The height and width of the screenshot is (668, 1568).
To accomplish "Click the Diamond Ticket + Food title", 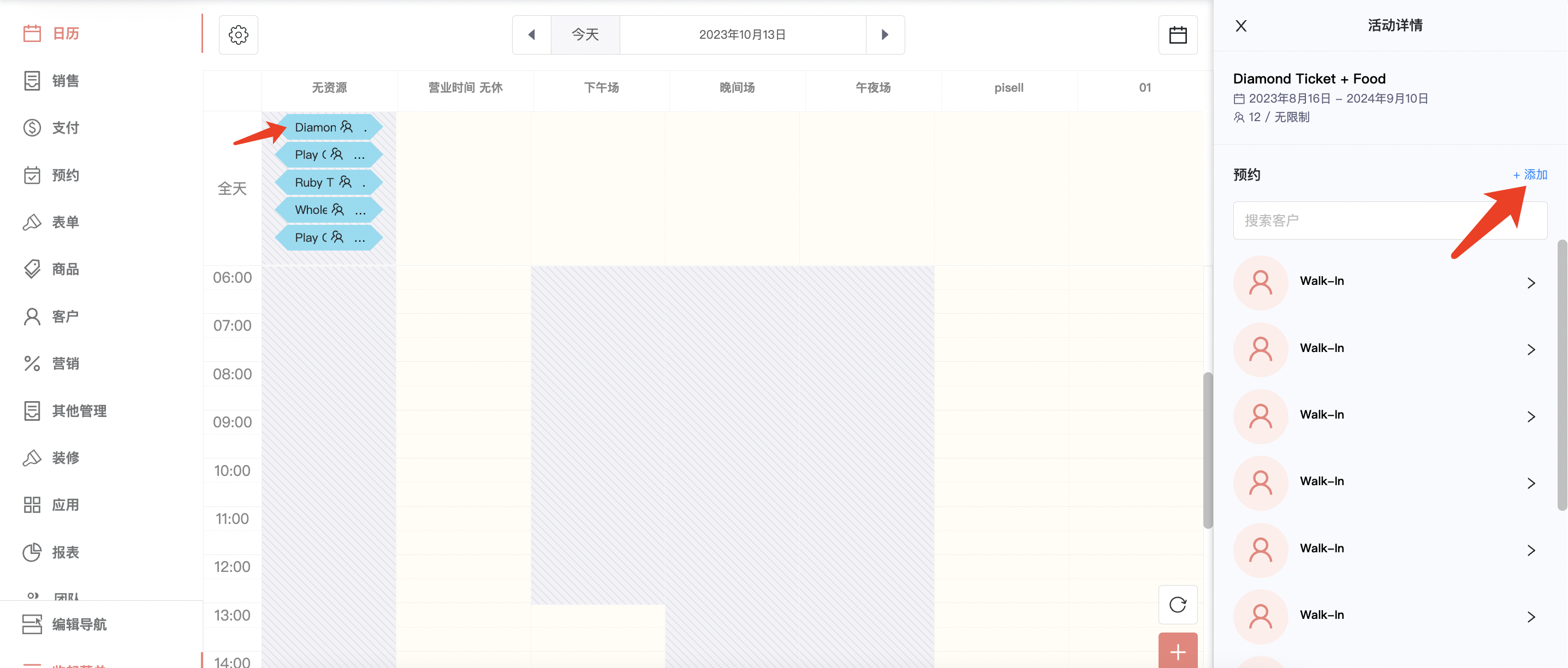I will click(1309, 79).
